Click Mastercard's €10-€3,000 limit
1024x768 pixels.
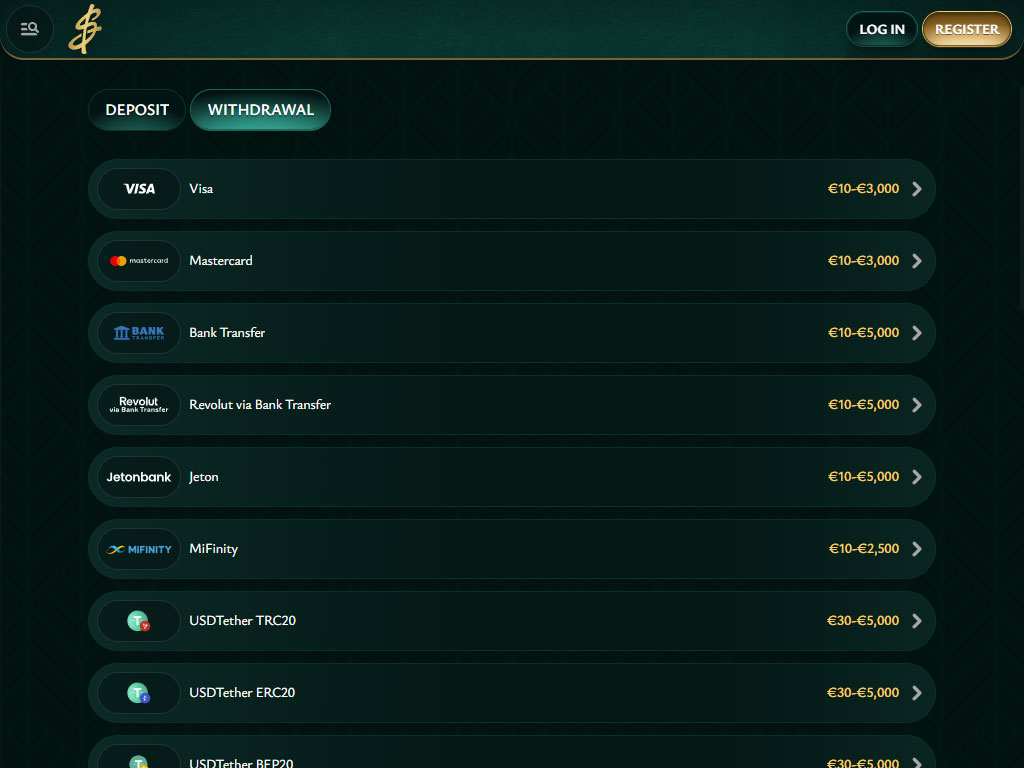863,261
